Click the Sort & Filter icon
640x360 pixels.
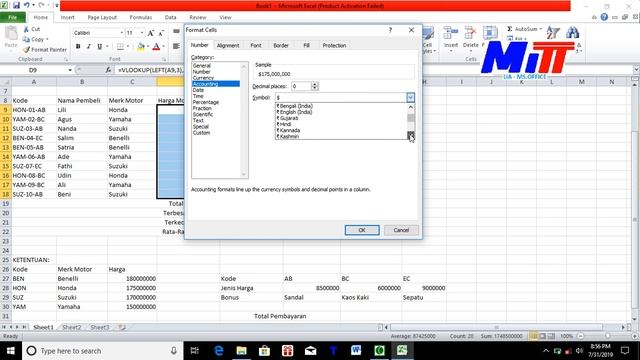tap(553, 33)
